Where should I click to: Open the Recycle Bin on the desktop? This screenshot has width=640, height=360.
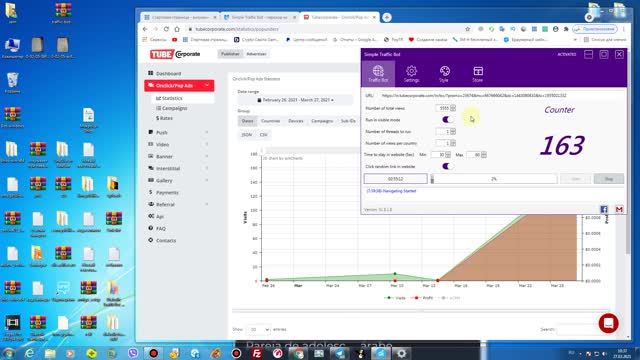coord(13,83)
